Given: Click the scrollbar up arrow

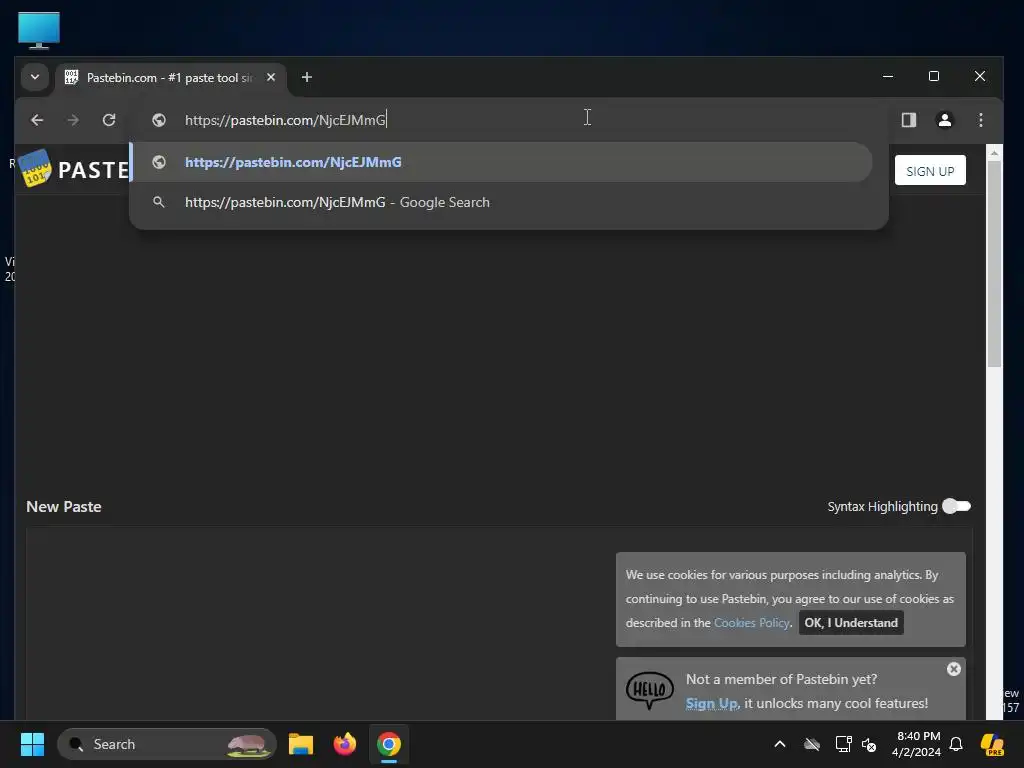Looking at the screenshot, I should (x=994, y=153).
